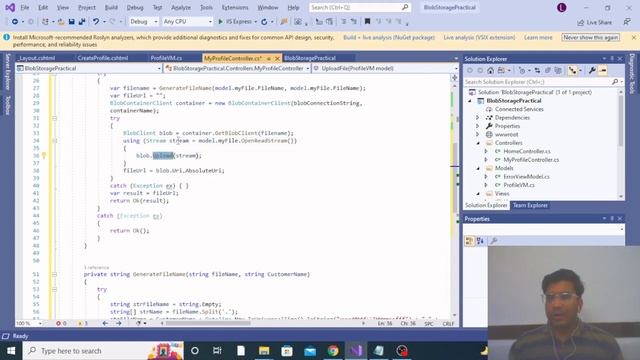The width and height of the screenshot is (640, 360).
Task: Collapse the Controllers folder node
Action: (478, 143)
